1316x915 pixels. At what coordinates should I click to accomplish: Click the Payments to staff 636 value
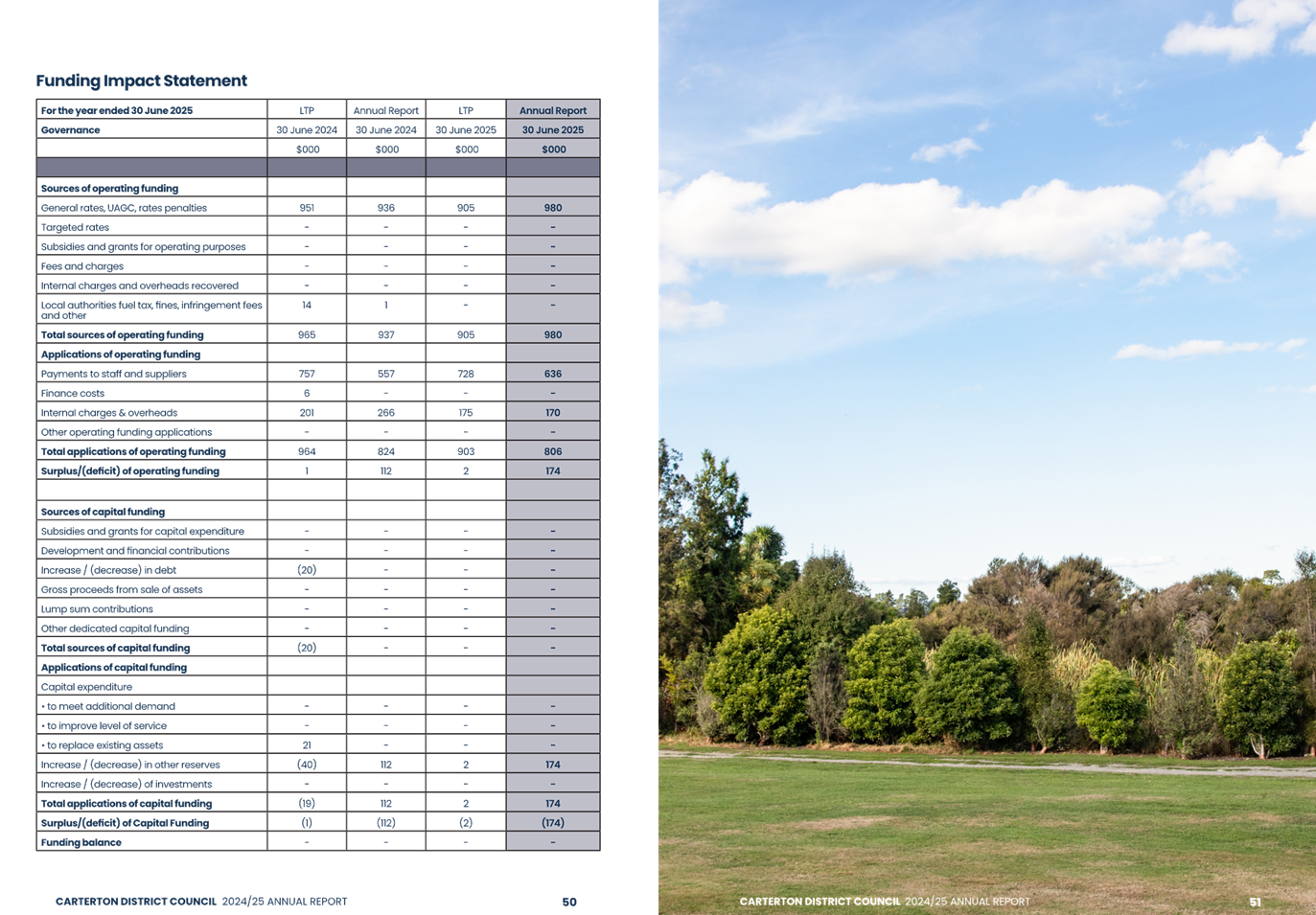553,375
